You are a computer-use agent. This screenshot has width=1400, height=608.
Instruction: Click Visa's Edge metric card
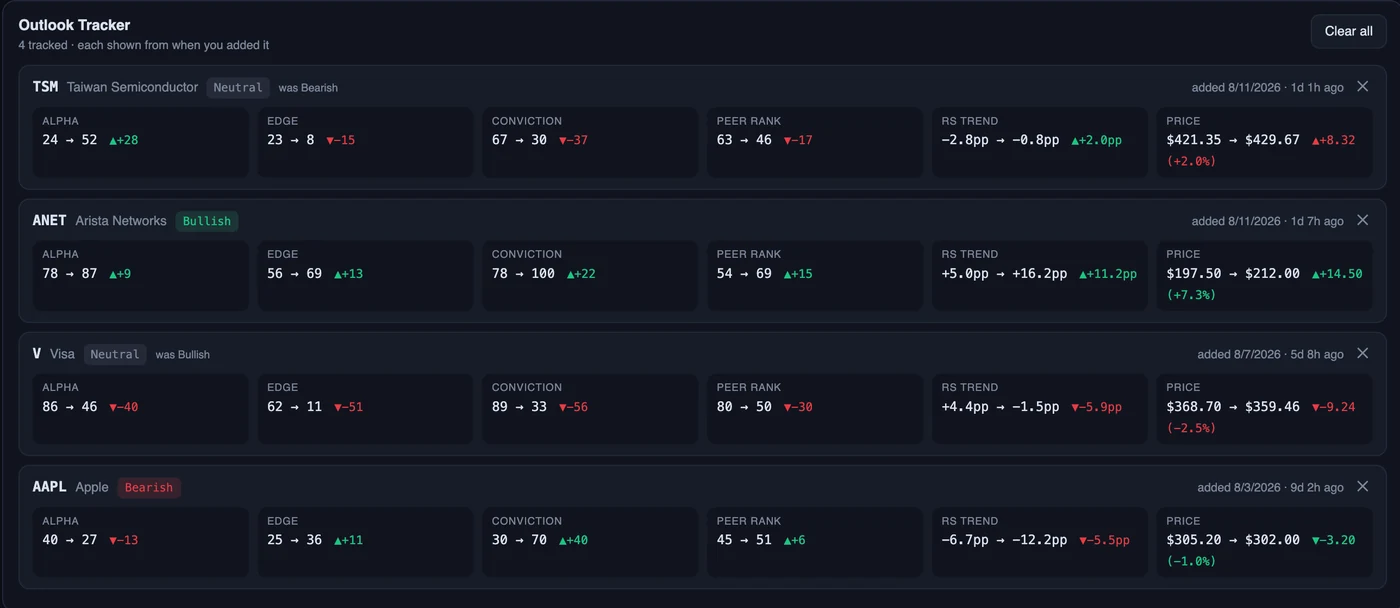pos(365,409)
